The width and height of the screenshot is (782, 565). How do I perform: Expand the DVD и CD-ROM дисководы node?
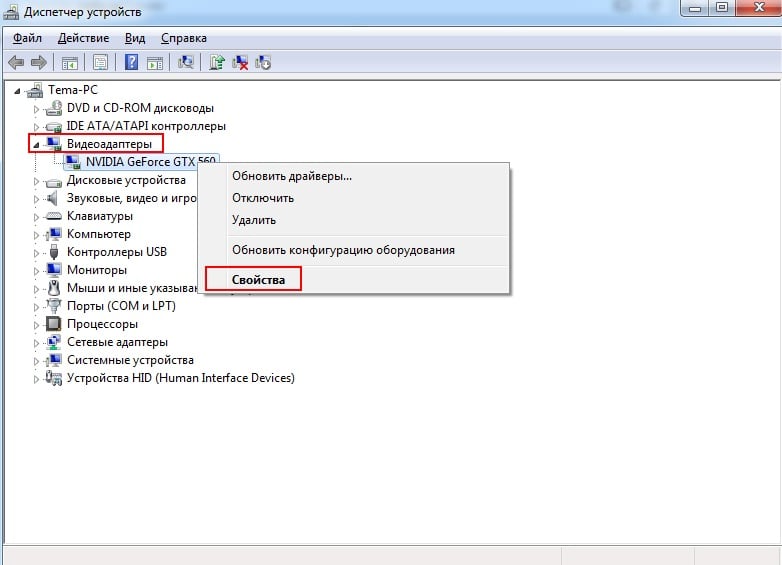[37, 108]
